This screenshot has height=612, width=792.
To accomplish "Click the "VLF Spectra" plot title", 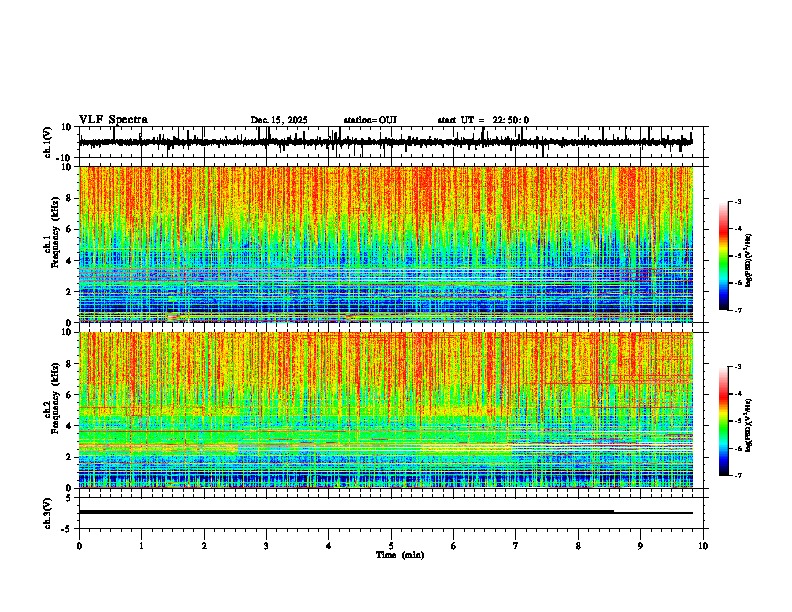I will [x=113, y=120].
